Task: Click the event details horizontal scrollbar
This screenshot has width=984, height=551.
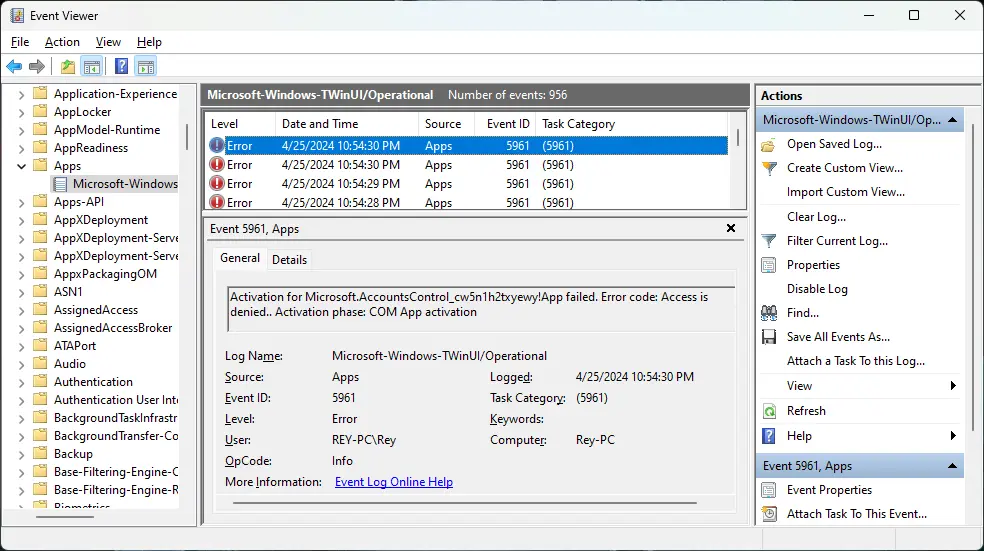Action: click(464, 503)
